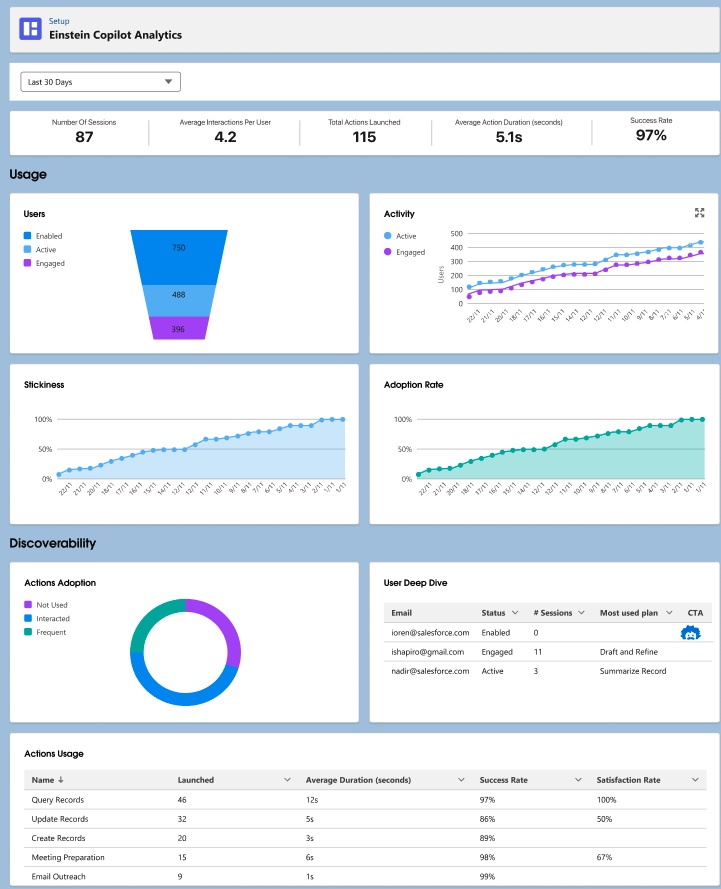Click the Setup breadcrumb link
Viewport: 721px width, 889px height.
pos(59,21)
